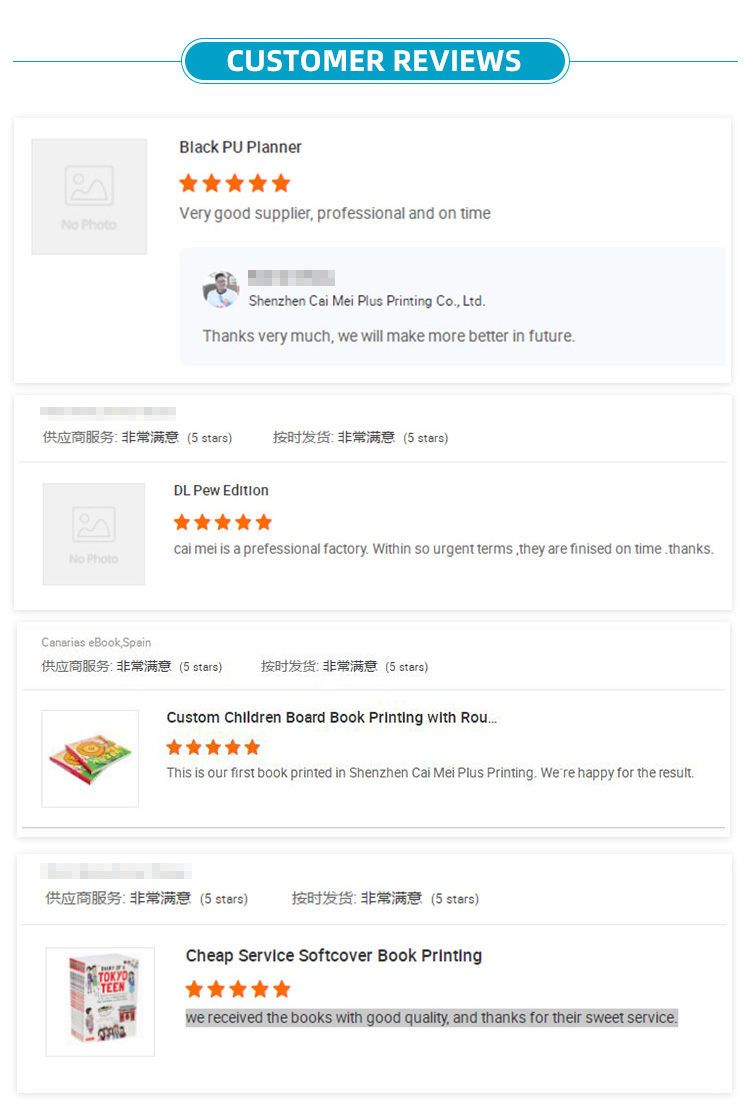Click the stars under Cheap Service Softcover Book
Image resolution: width=750 pixels, height=1115 pixels.
click(x=238, y=989)
